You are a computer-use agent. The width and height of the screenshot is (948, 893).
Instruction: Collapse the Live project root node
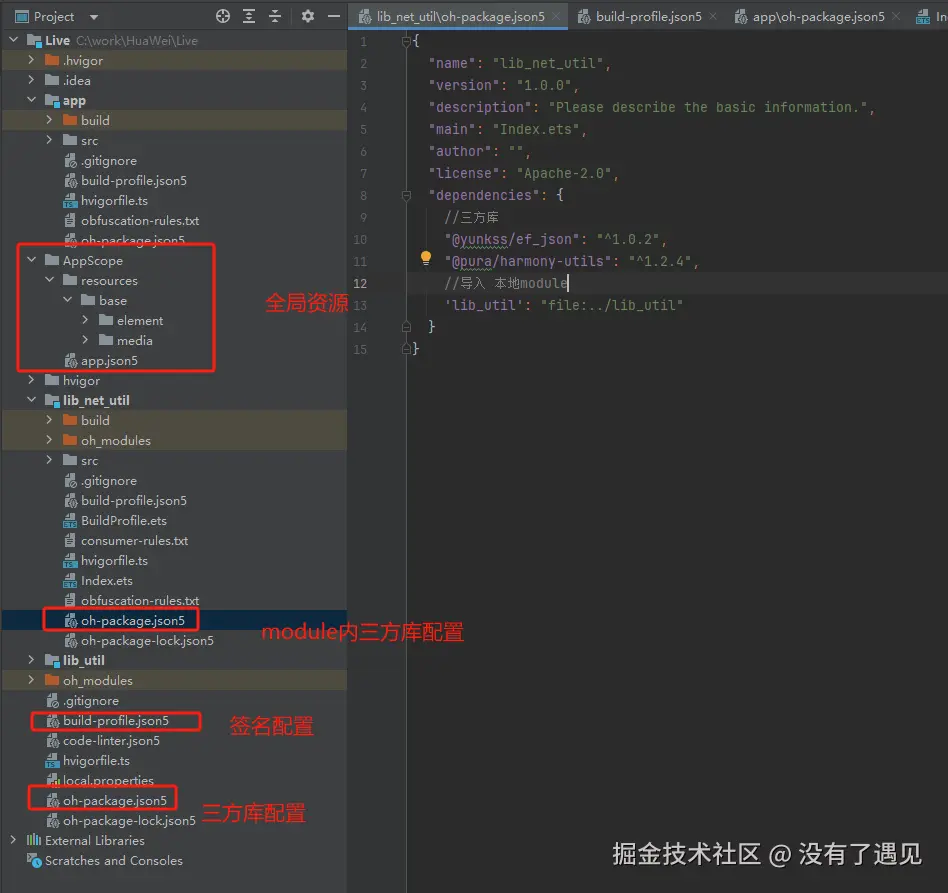click(14, 40)
